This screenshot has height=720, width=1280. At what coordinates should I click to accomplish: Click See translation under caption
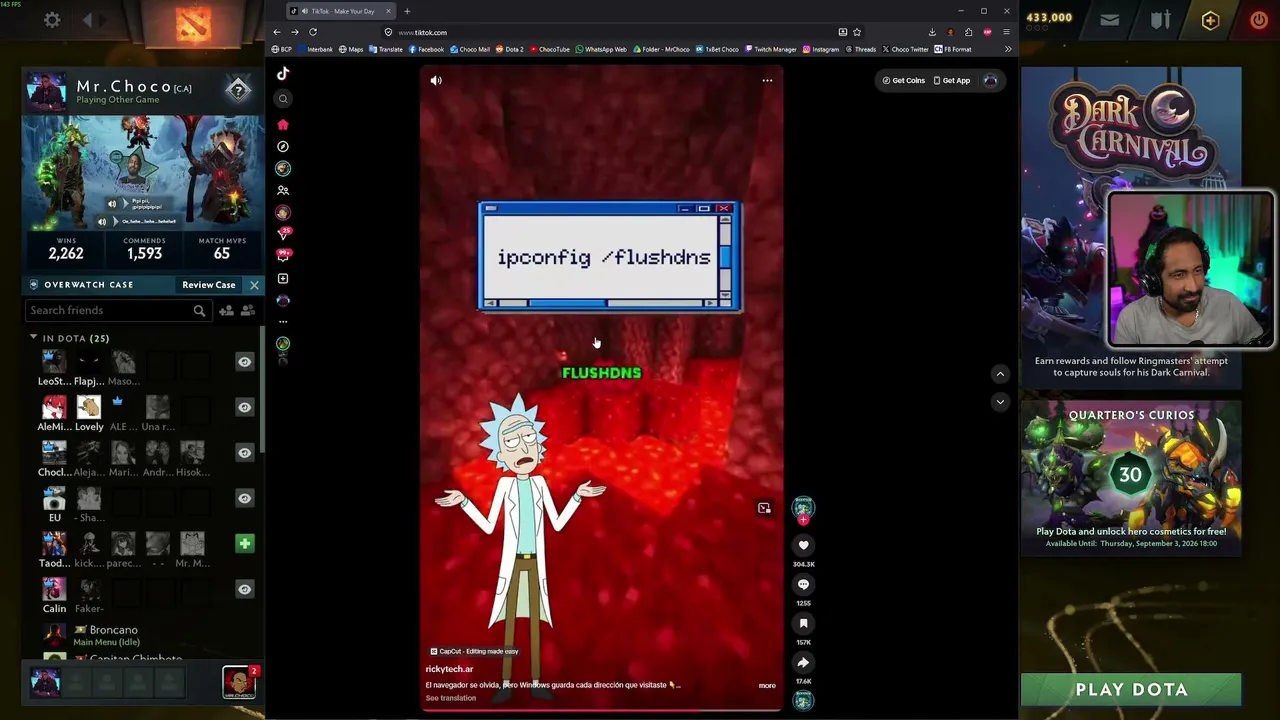[450, 698]
